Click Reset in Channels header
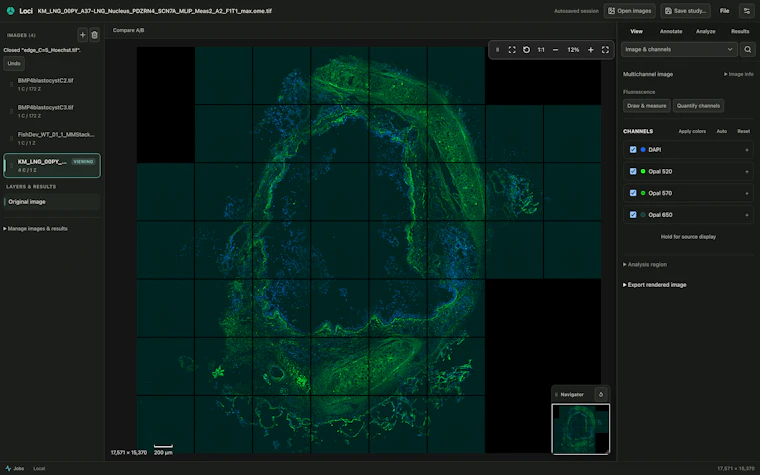760x475 pixels. pyautogui.click(x=743, y=131)
